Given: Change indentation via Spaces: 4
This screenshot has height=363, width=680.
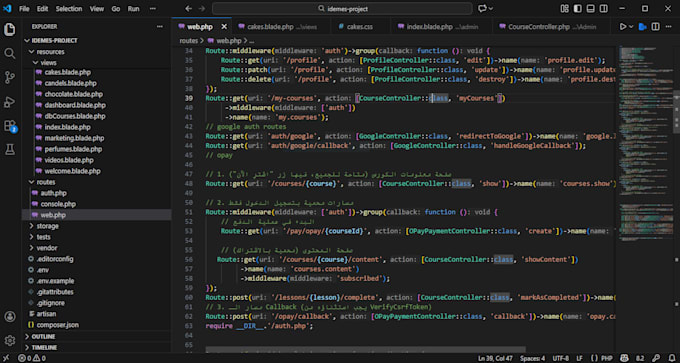Looking at the screenshot, I should [x=533, y=358].
